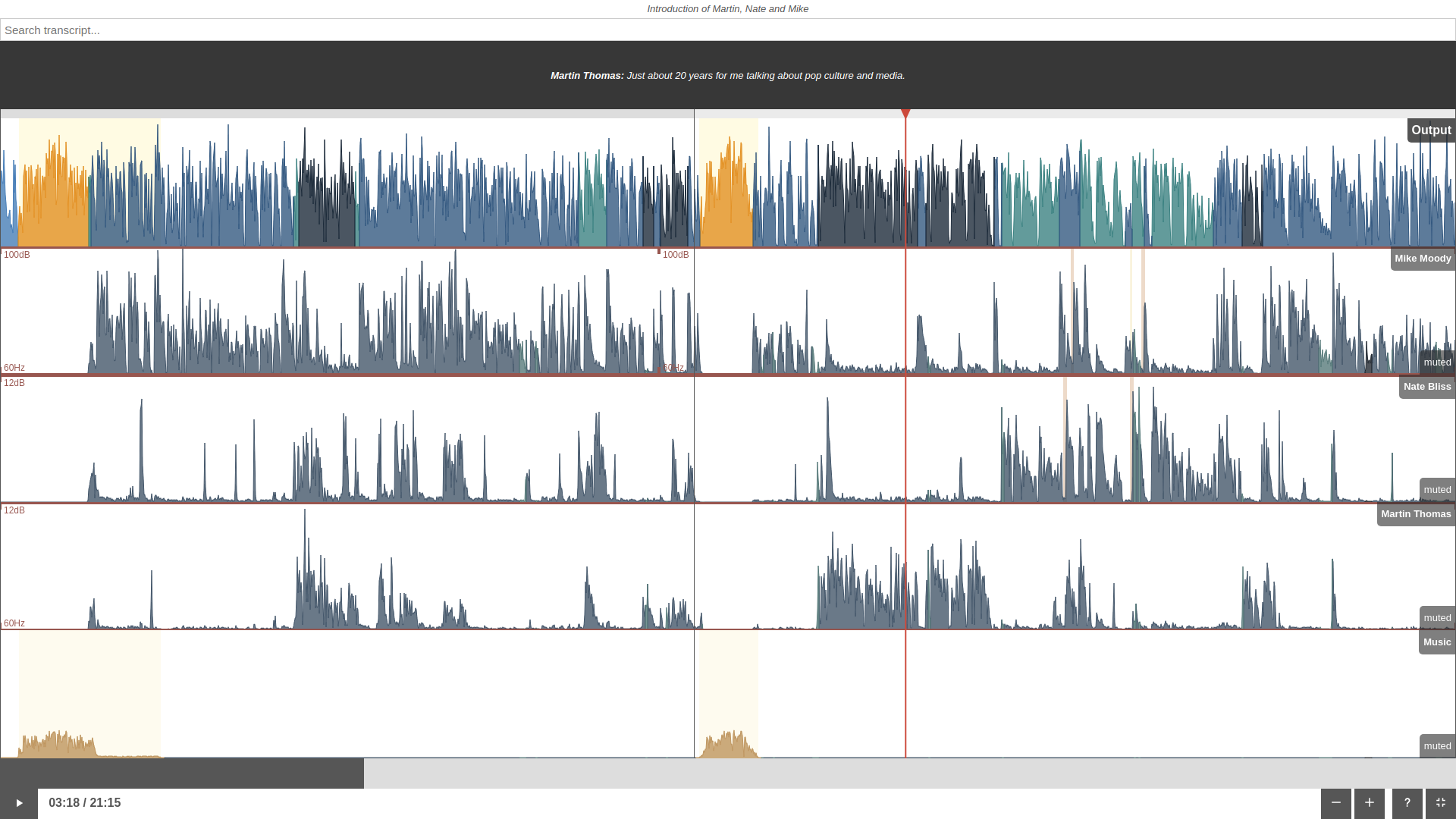Click the play button
The height and width of the screenshot is (819, 1456).
pyautogui.click(x=19, y=803)
